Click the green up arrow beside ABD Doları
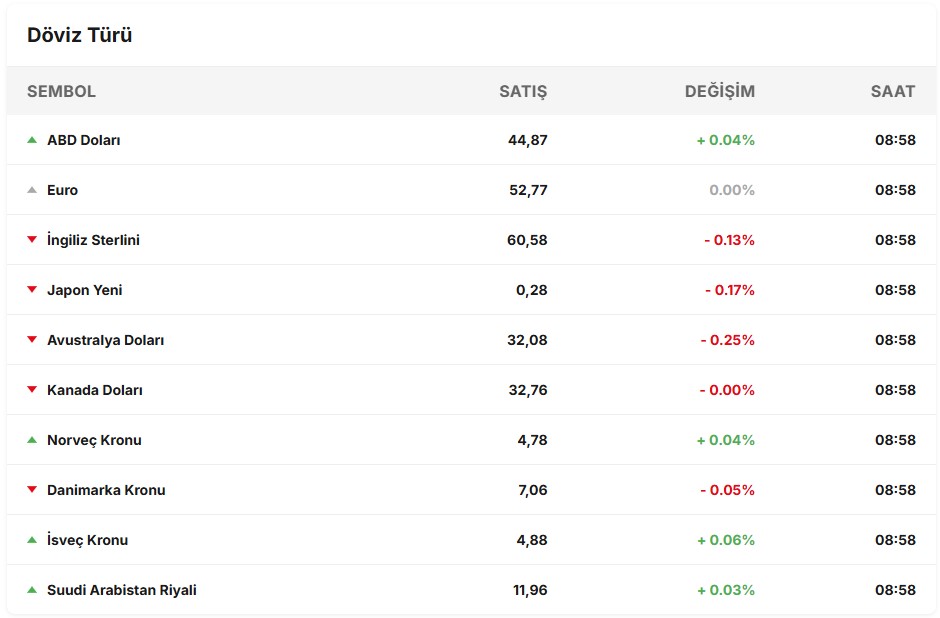The image size is (940, 618). pyautogui.click(x=32, y=140)
